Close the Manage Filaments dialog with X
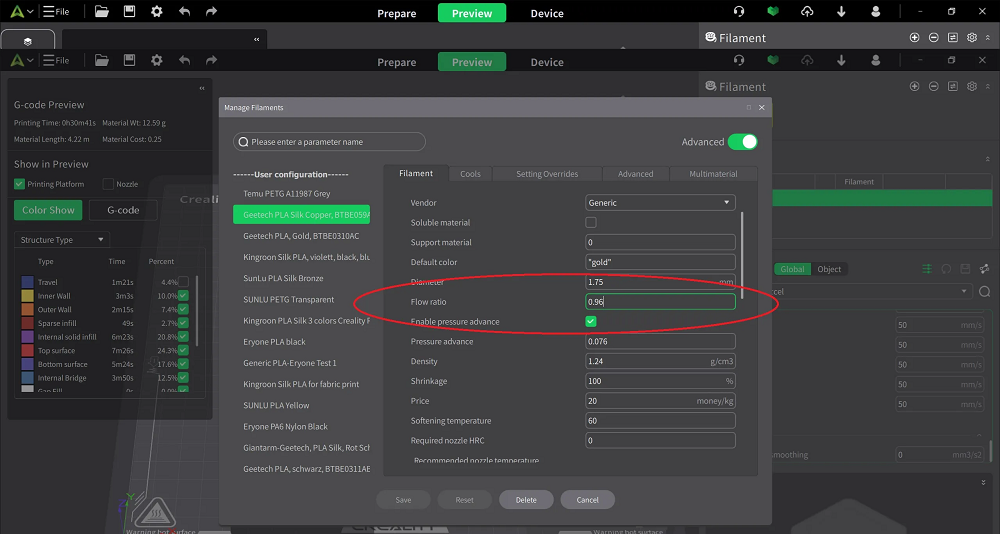The width and height of the screenshot is (1000, 534). pos(762,107)
